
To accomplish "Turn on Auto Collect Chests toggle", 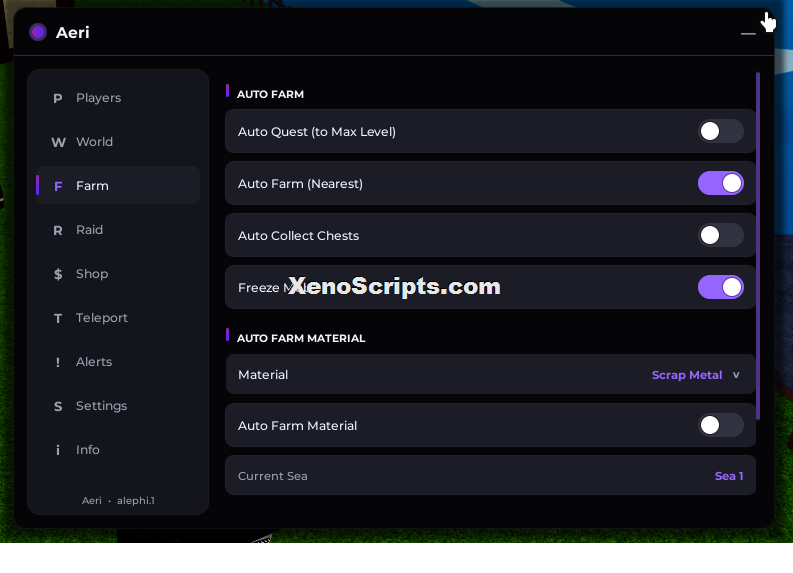I will 721,235.
